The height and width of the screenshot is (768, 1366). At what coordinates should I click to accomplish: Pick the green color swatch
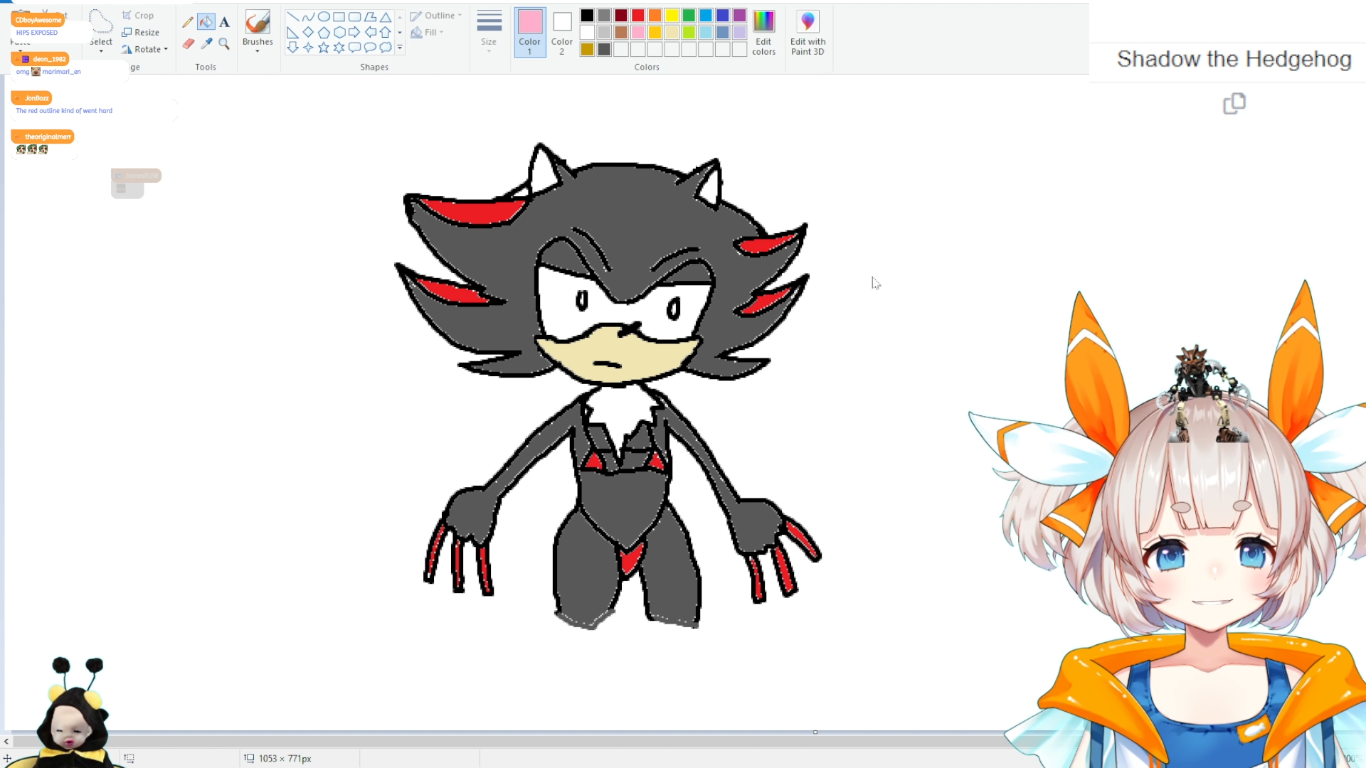[x=689, y=15]
